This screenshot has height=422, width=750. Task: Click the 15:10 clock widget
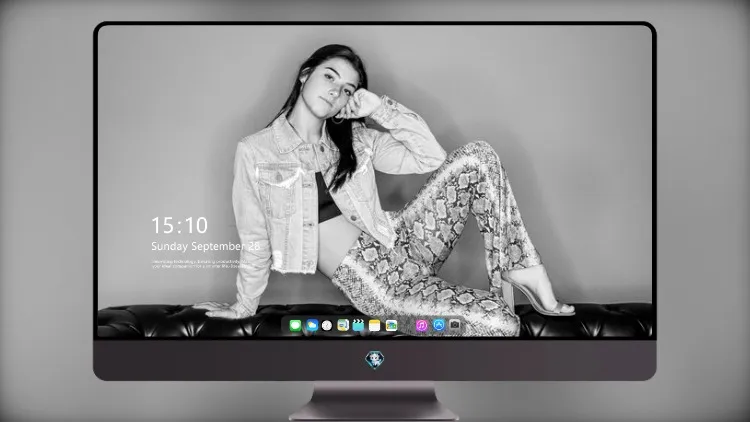[x=180, y=225]
